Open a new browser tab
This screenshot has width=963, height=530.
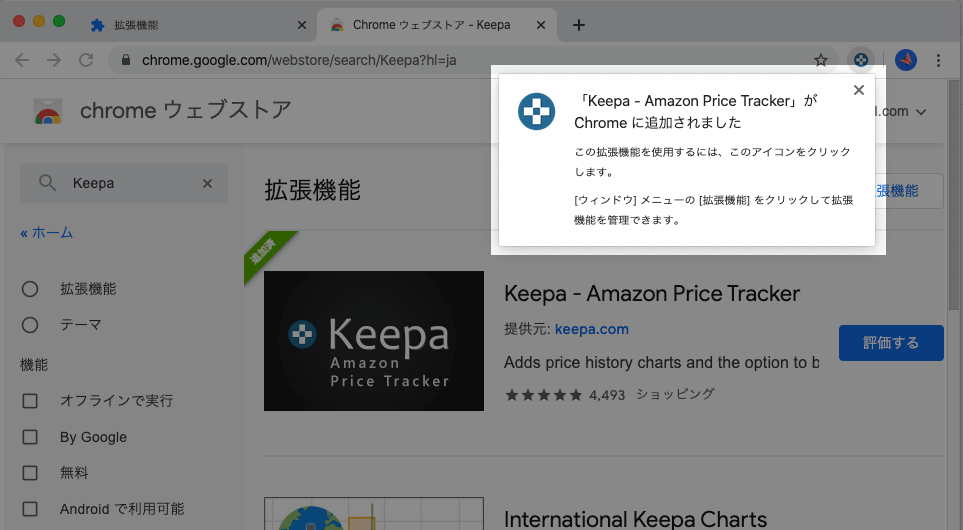(578, 25)
